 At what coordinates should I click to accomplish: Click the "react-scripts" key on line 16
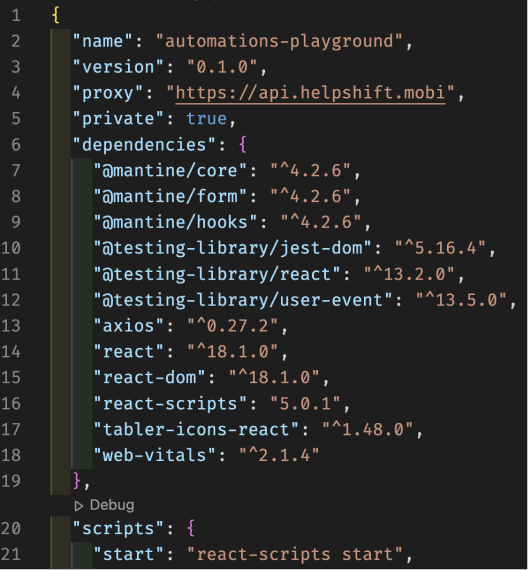[x=170, y=404]
